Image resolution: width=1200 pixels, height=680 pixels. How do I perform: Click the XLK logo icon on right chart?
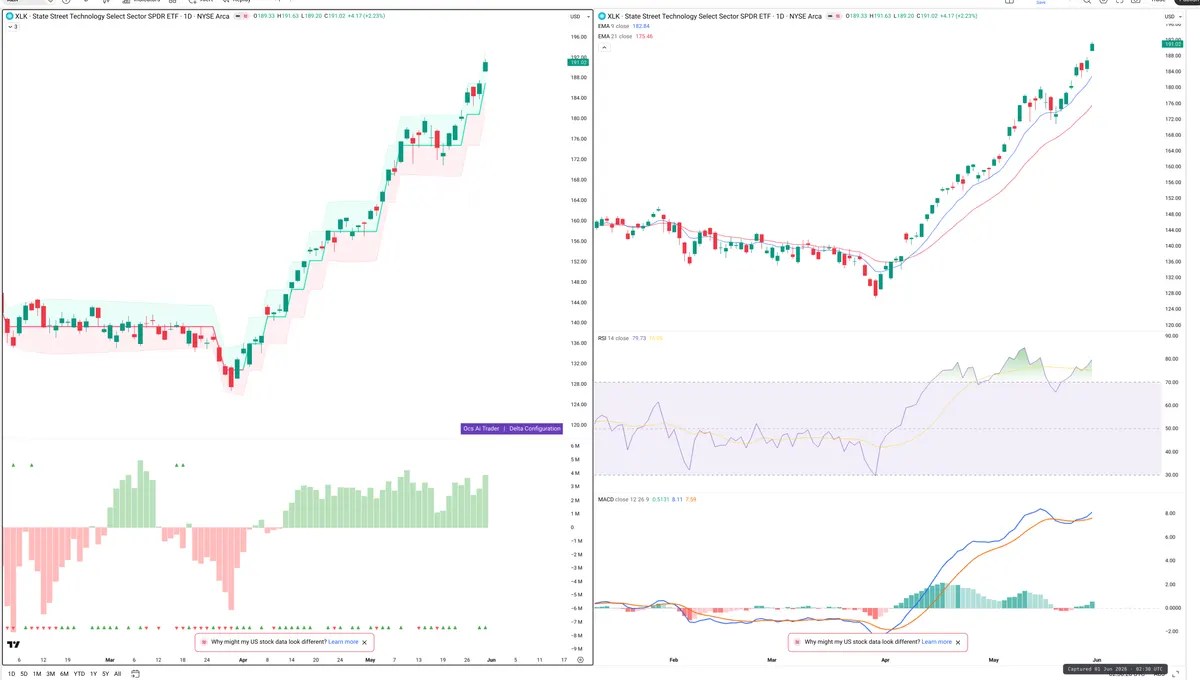point(601,17)
